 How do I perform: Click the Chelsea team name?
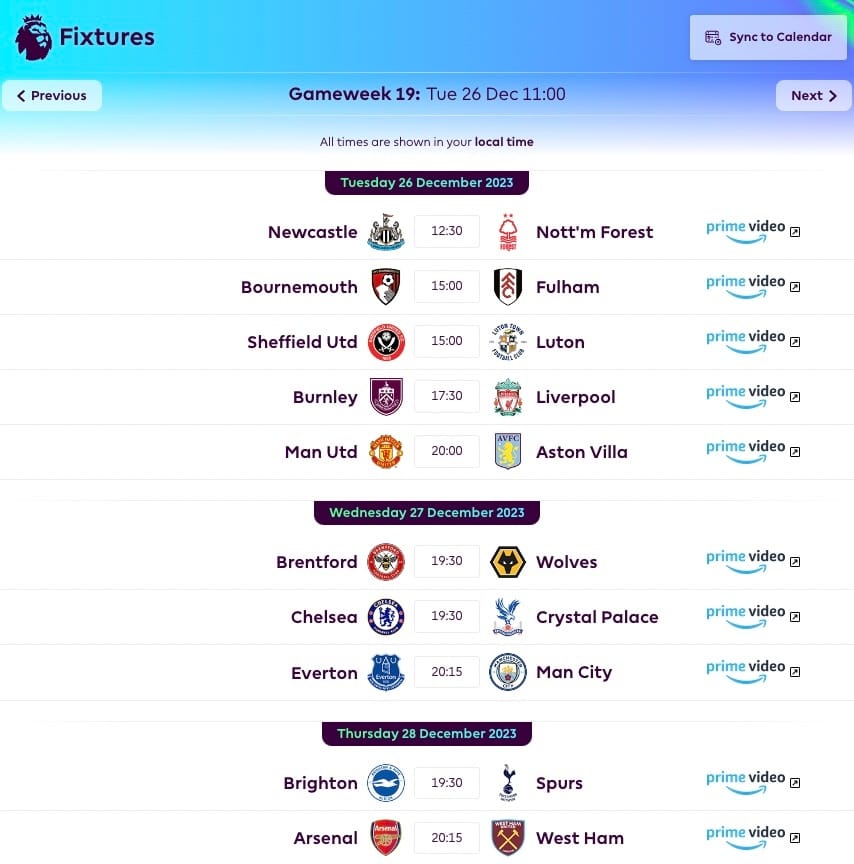pyautogui.click(x=324, y=617)
